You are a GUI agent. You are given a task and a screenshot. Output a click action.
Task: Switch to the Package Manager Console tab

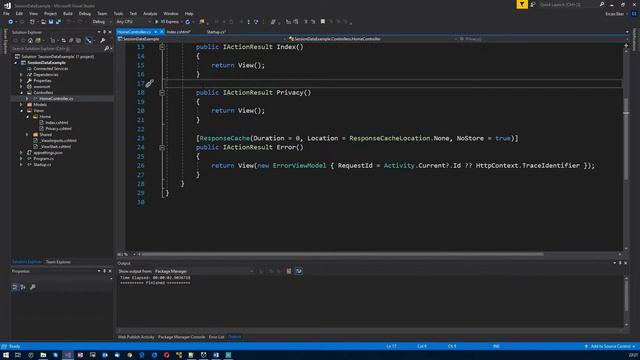click(181, 337)
